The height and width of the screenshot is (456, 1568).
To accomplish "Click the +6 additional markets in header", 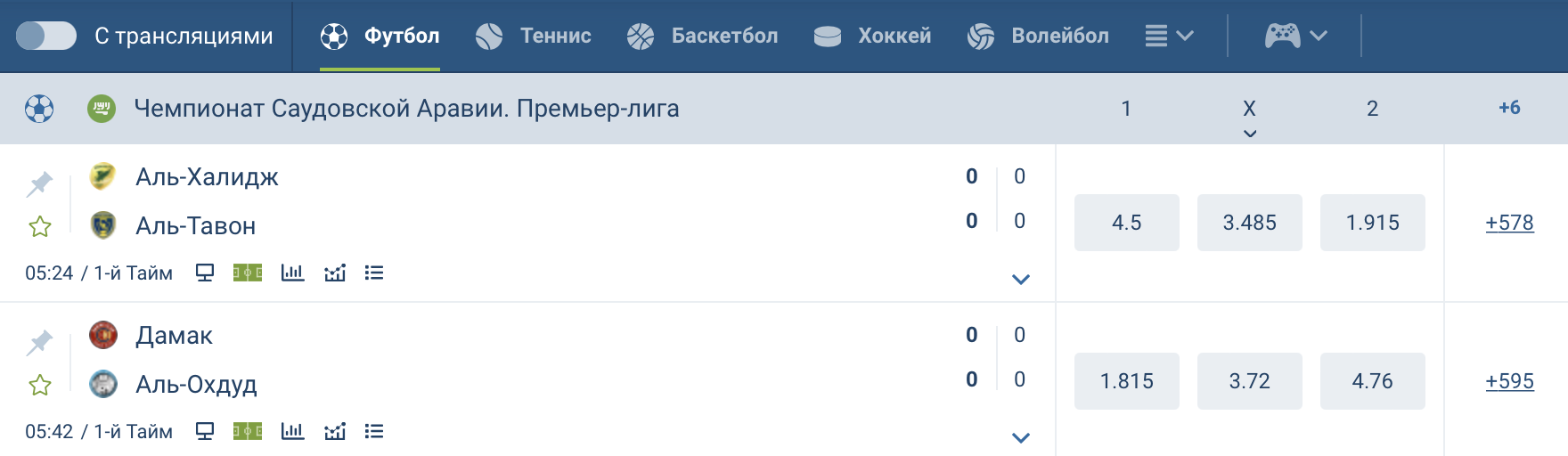I will click(1509, 108).
